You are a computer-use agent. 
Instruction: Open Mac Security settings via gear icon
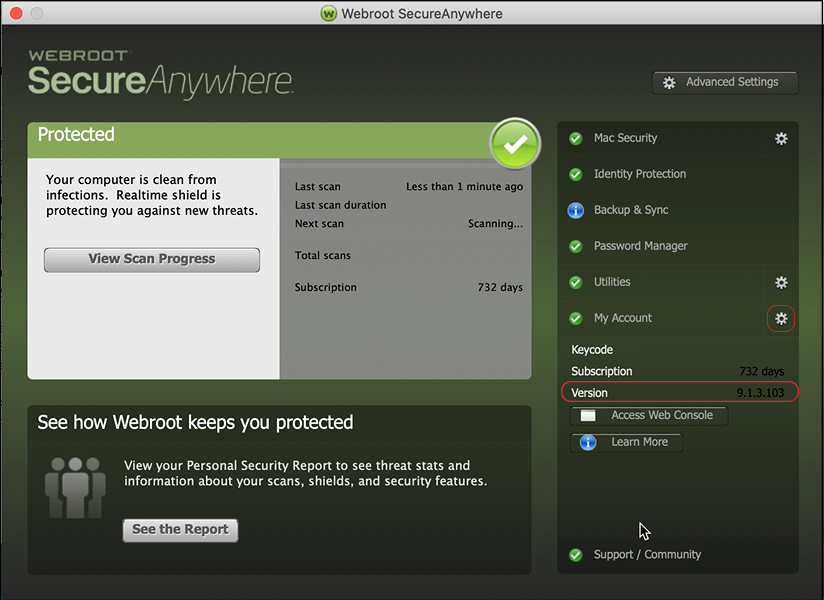781,138
